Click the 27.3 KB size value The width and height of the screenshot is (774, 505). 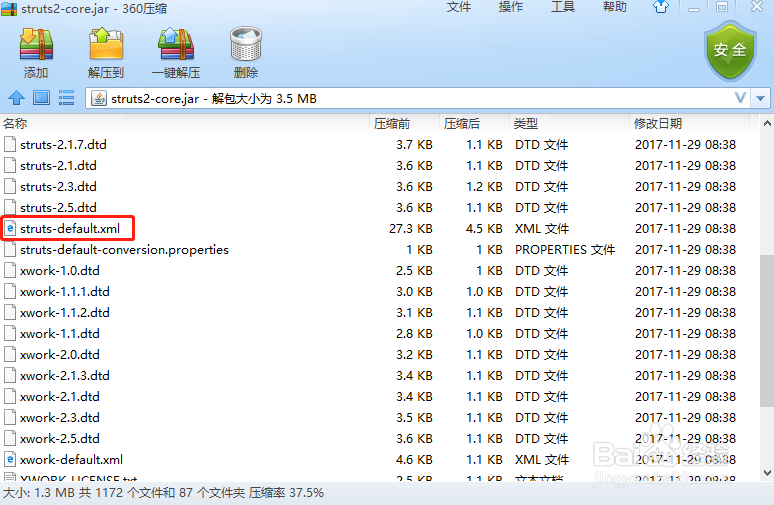(x=411, y=229)
